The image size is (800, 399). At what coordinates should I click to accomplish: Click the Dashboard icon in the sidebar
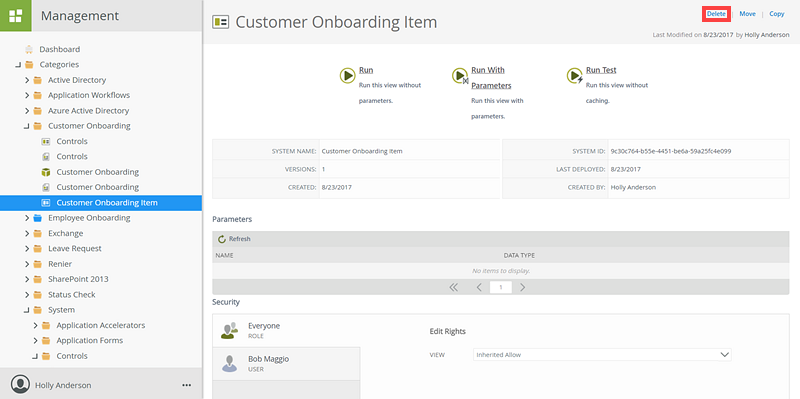pos(29,49)
